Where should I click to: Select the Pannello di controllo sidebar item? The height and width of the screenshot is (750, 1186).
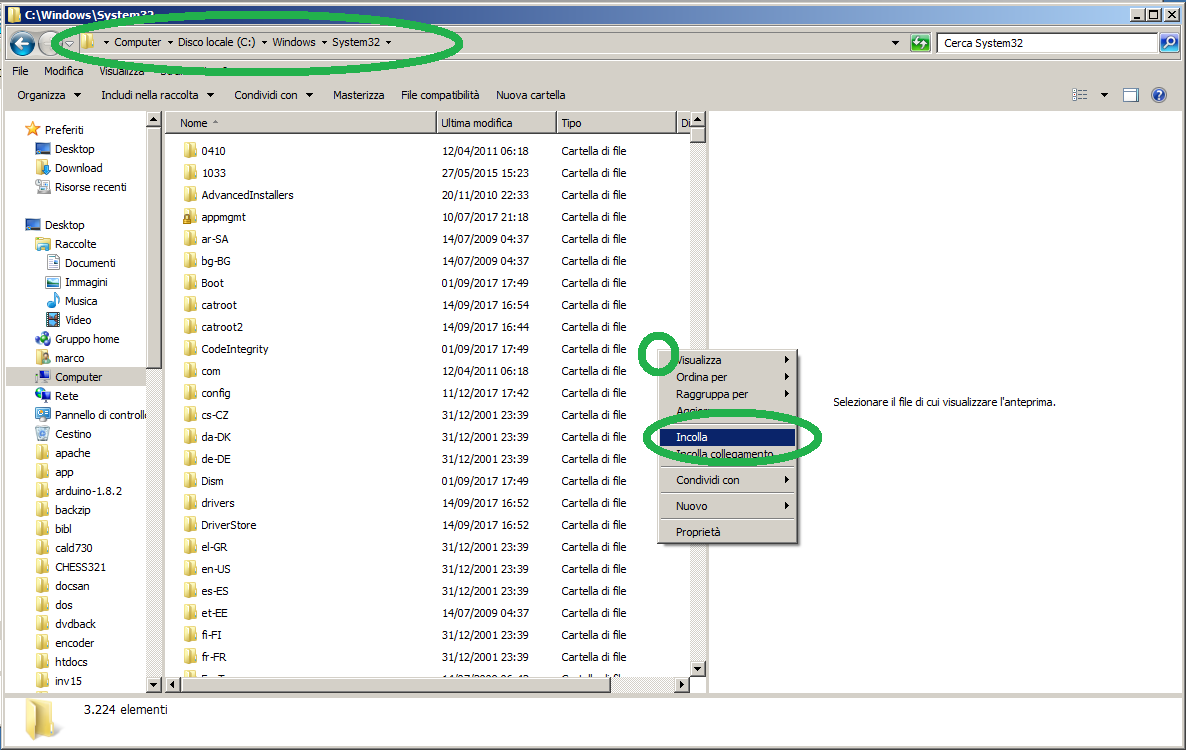tap(100, 415)
